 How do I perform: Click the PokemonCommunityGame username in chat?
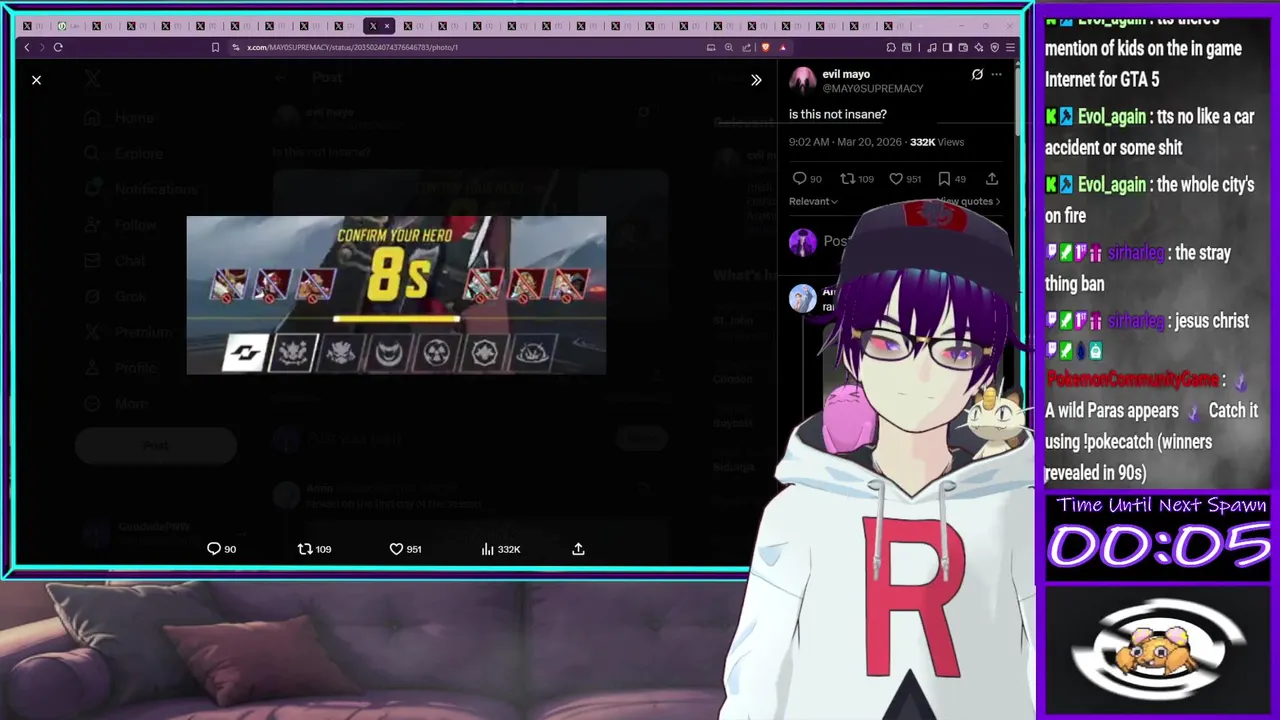coord(1132,380)
